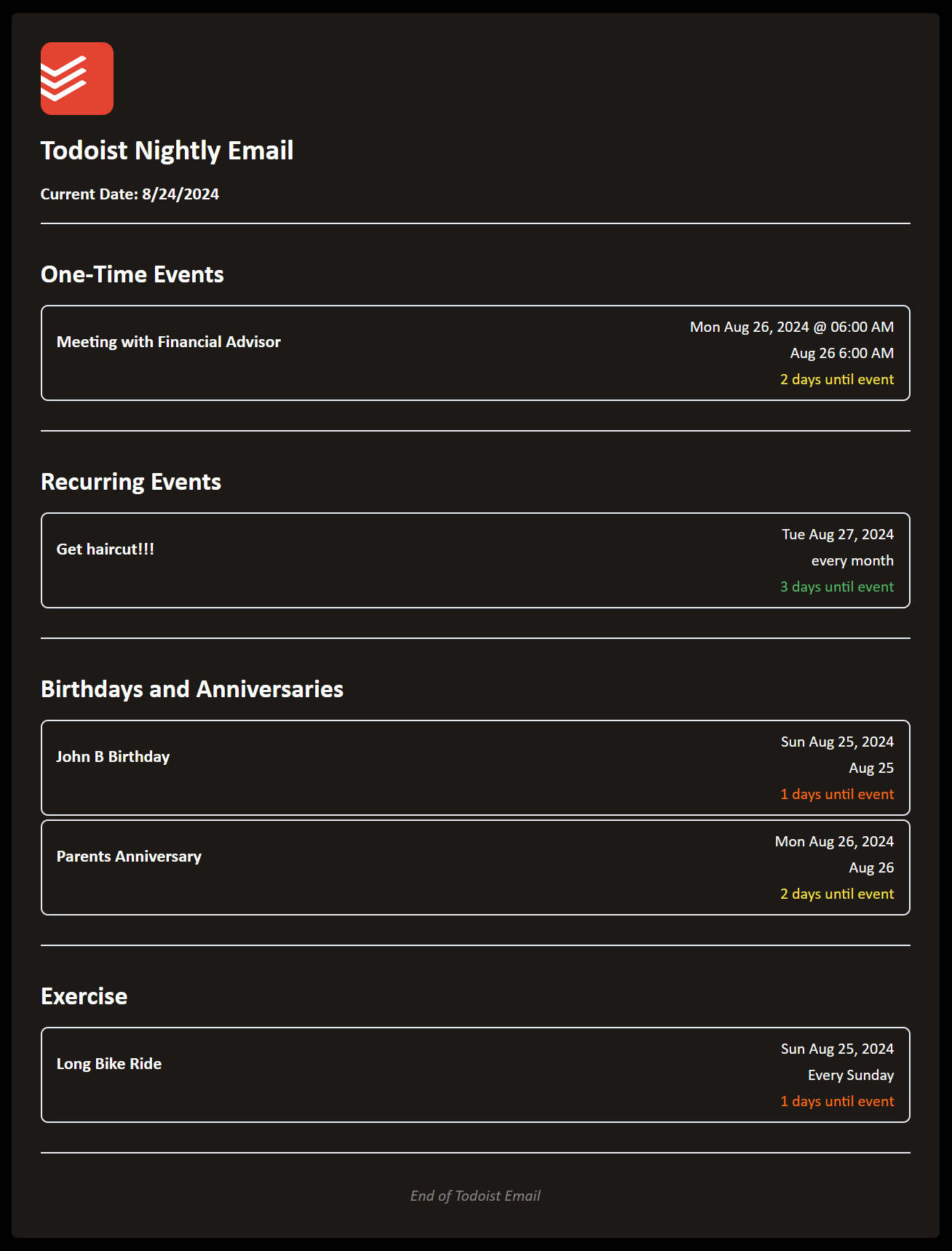Click 1 days until event under Long Bike Ride

(x=837, y=1102)
